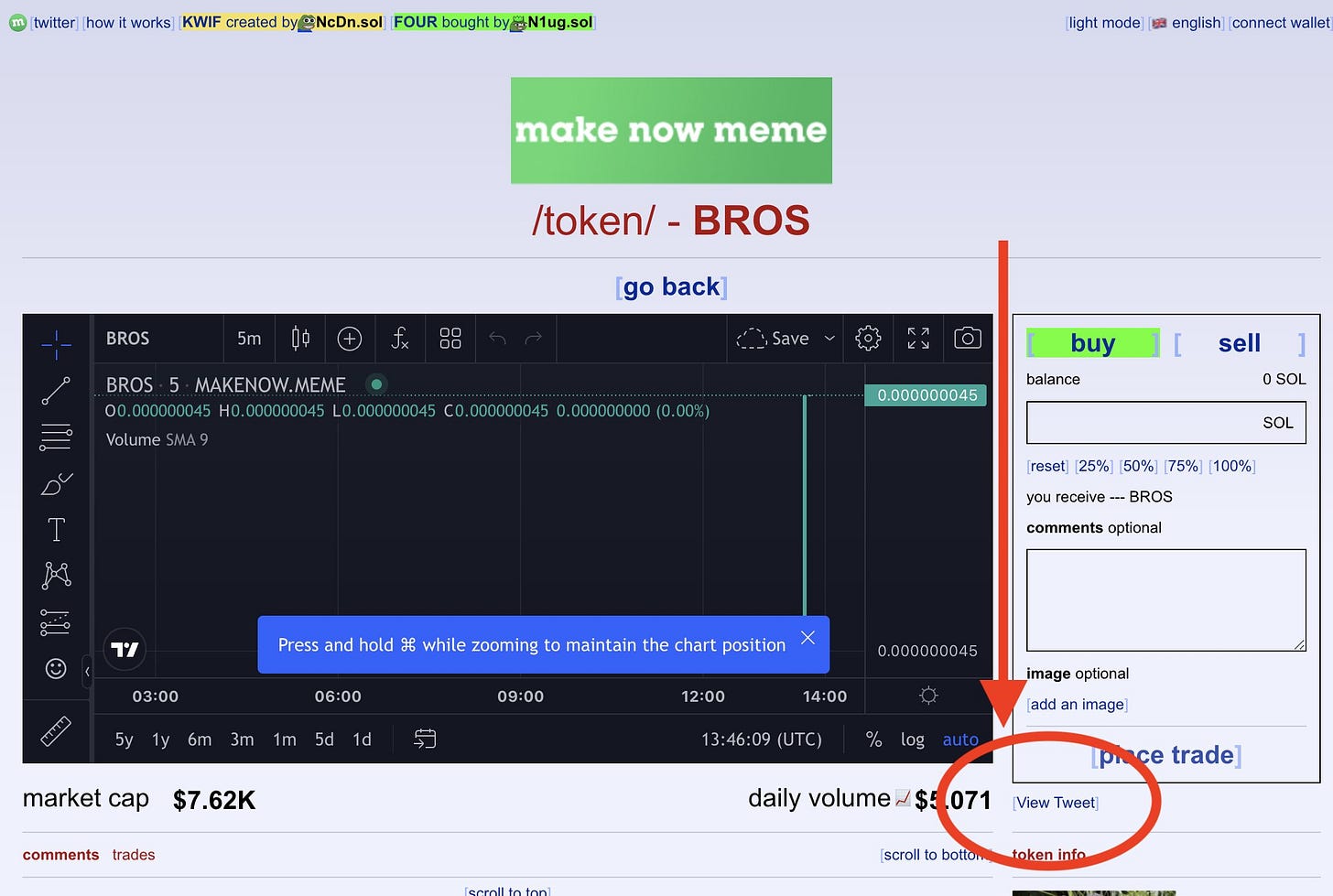Image resolution: width=1333 pixels, height=896 pixels.
Task: Click the comments optional text area
Action: 1166,600
